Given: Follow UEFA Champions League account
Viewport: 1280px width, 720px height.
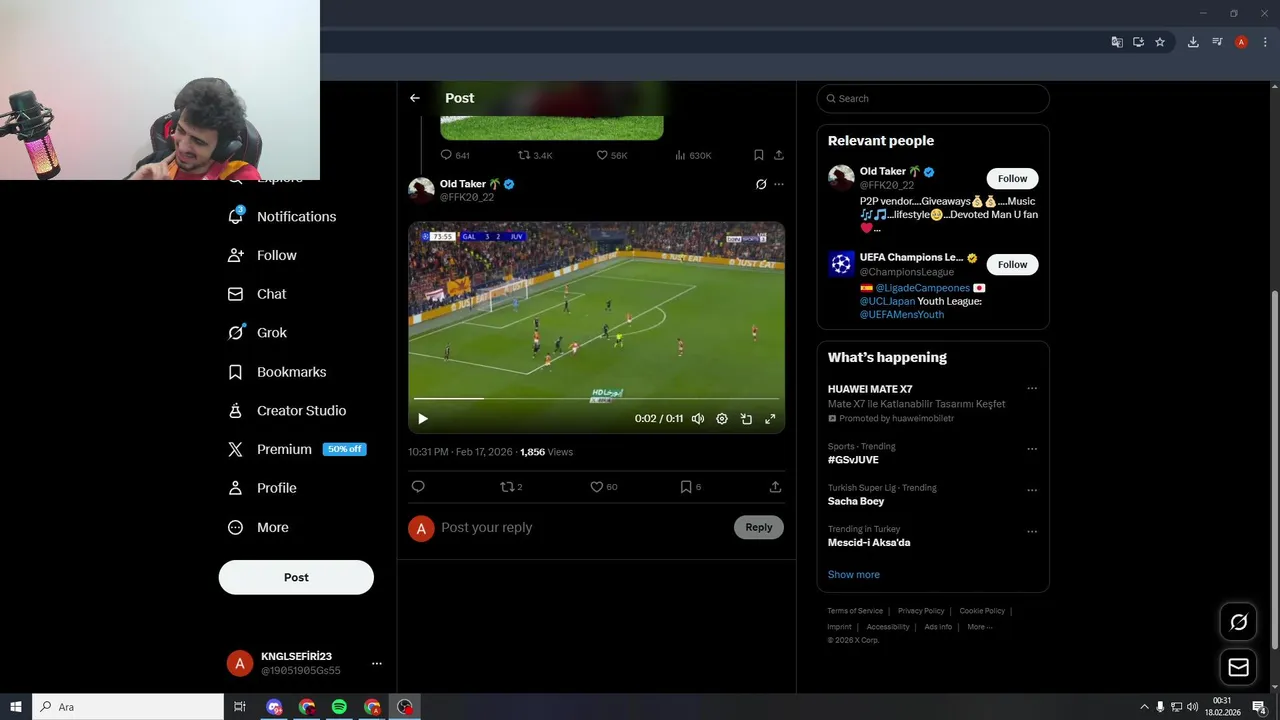Looking at the screenshot, I should 1012,264.
